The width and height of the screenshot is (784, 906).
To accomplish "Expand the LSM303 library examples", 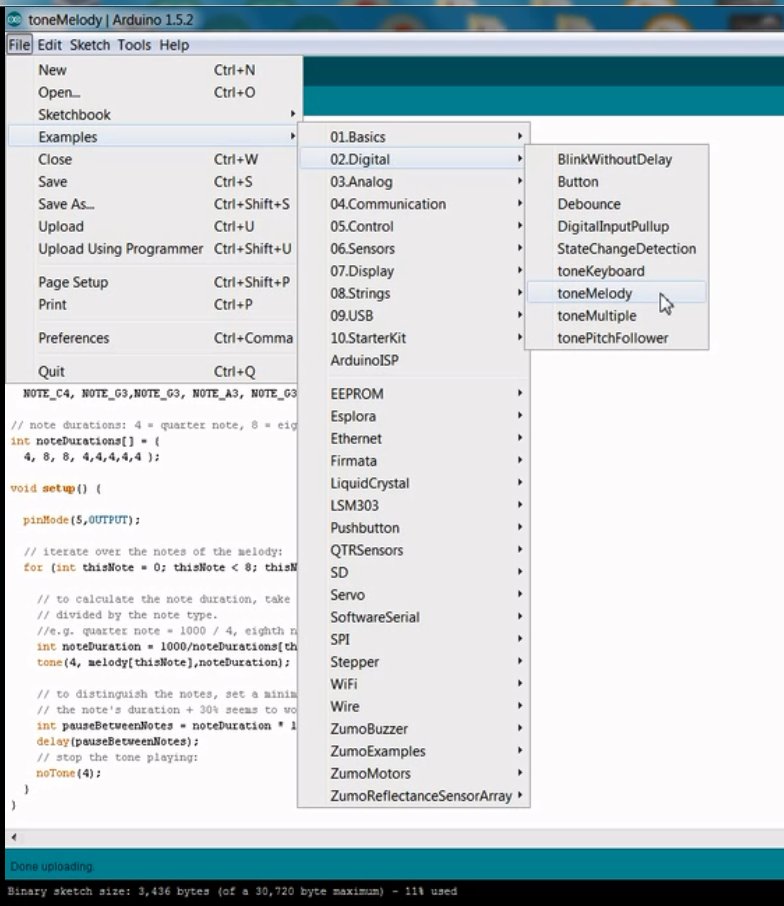I will 414,506.
